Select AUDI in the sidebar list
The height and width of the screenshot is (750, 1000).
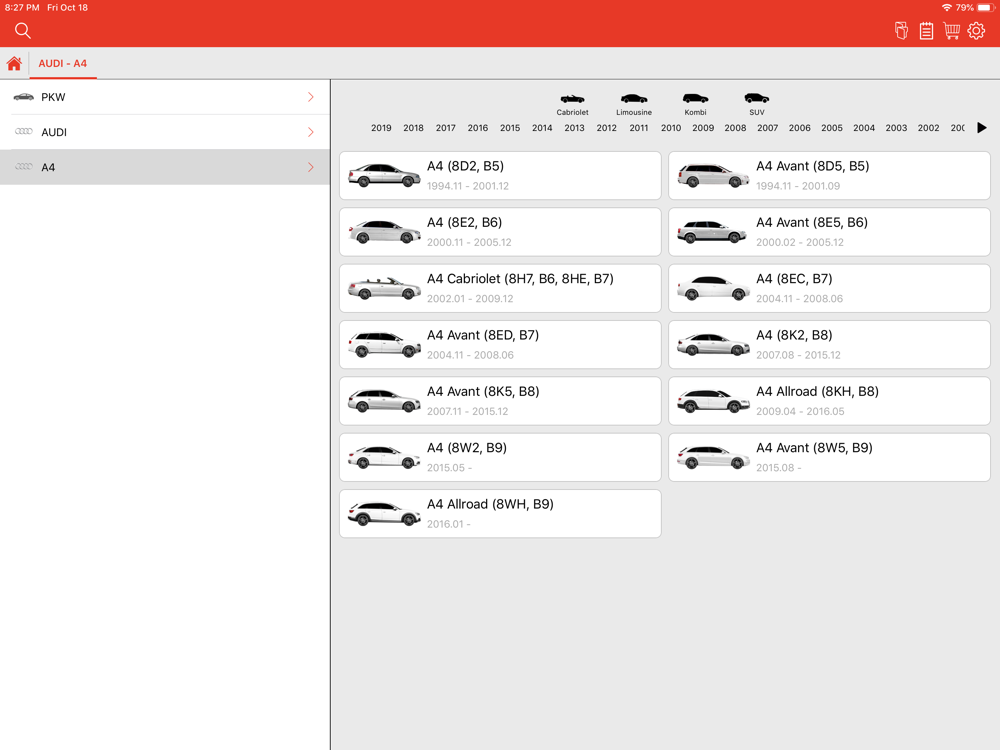point(165,132)
